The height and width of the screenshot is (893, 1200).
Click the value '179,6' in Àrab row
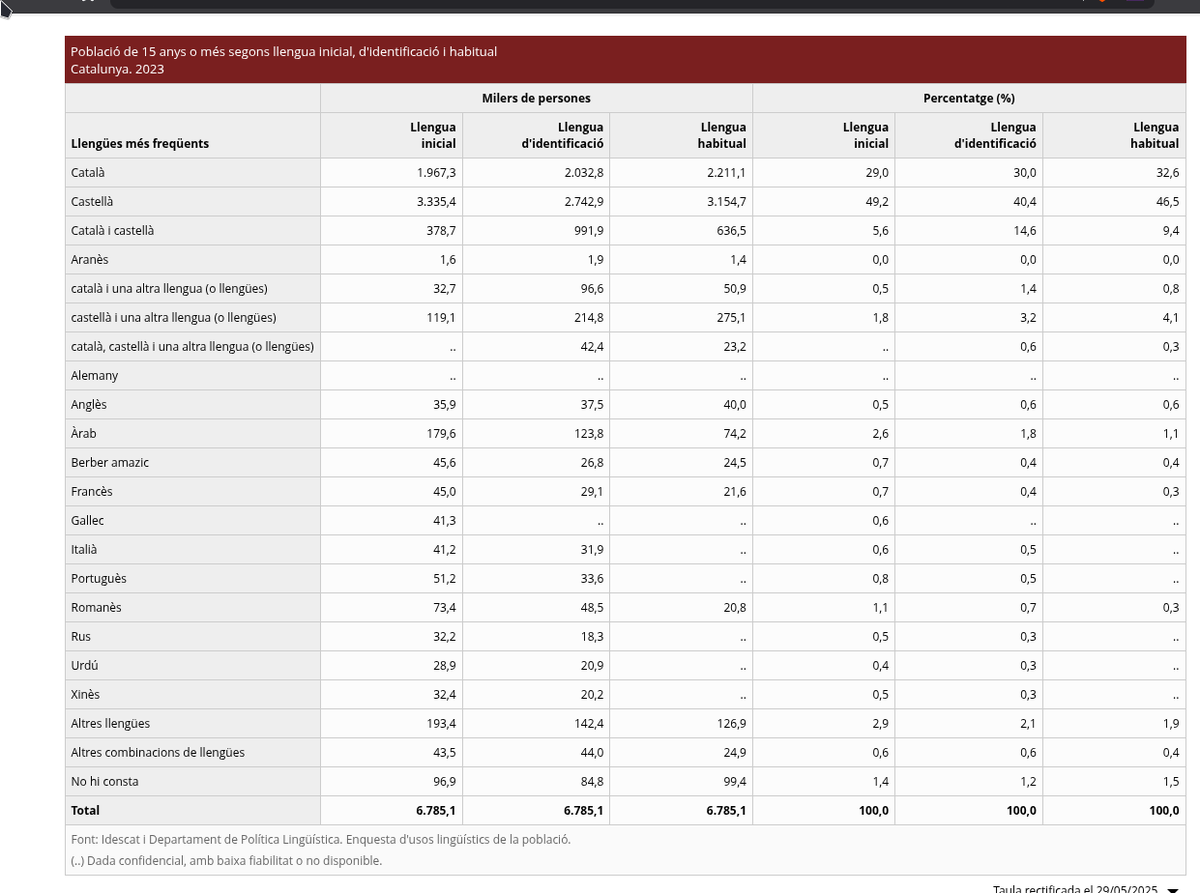[x=441, y=434]
